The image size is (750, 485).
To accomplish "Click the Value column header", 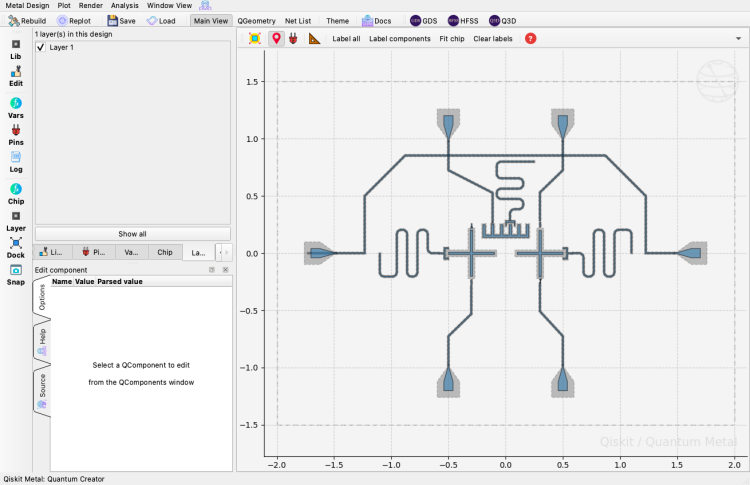I will (x=85, y=281).
